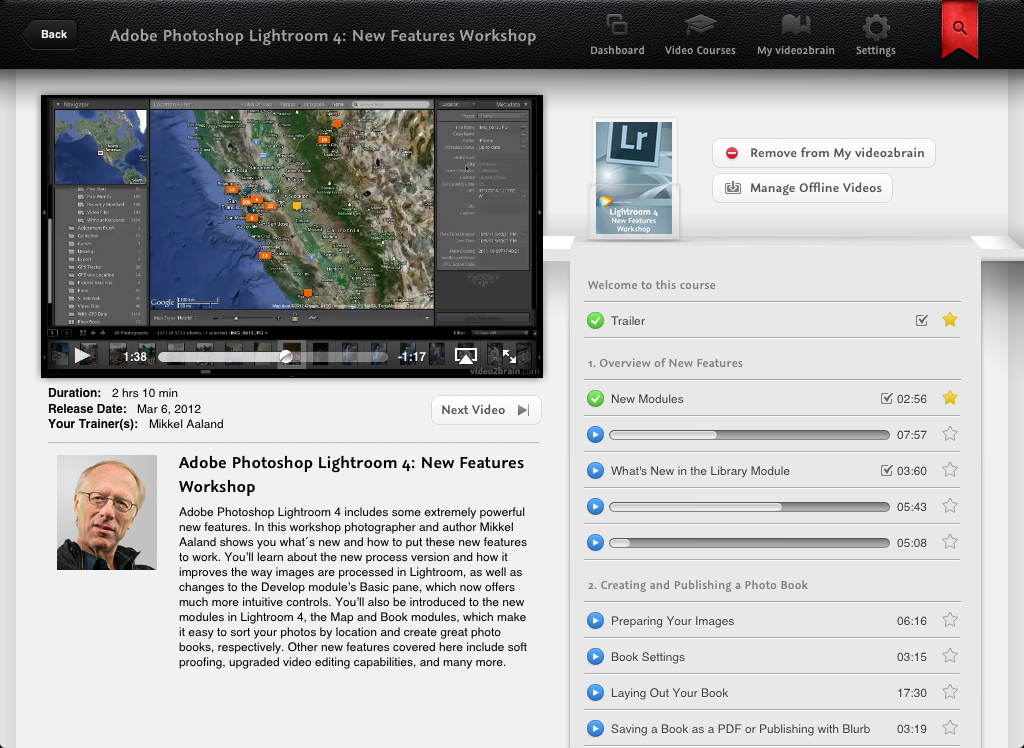Play the 05:08 video in the list
This screenshot has height=748, width=1024.
pyautogui.click(x=595, y=542)
